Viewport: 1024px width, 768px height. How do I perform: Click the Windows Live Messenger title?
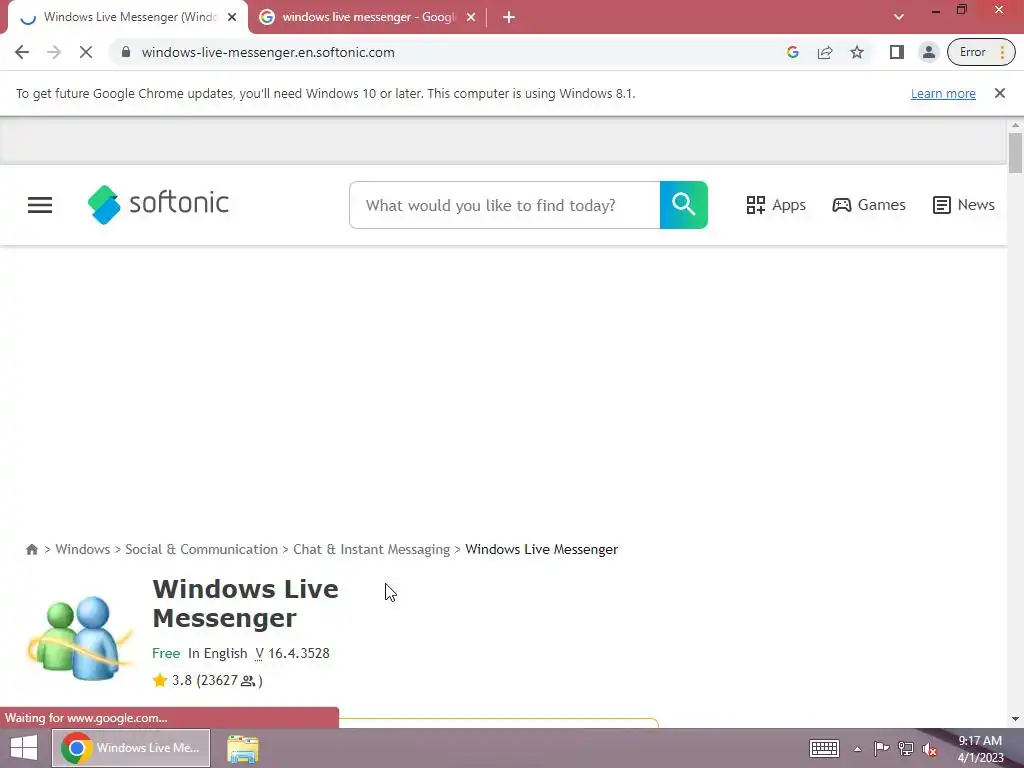click(246, 603)
